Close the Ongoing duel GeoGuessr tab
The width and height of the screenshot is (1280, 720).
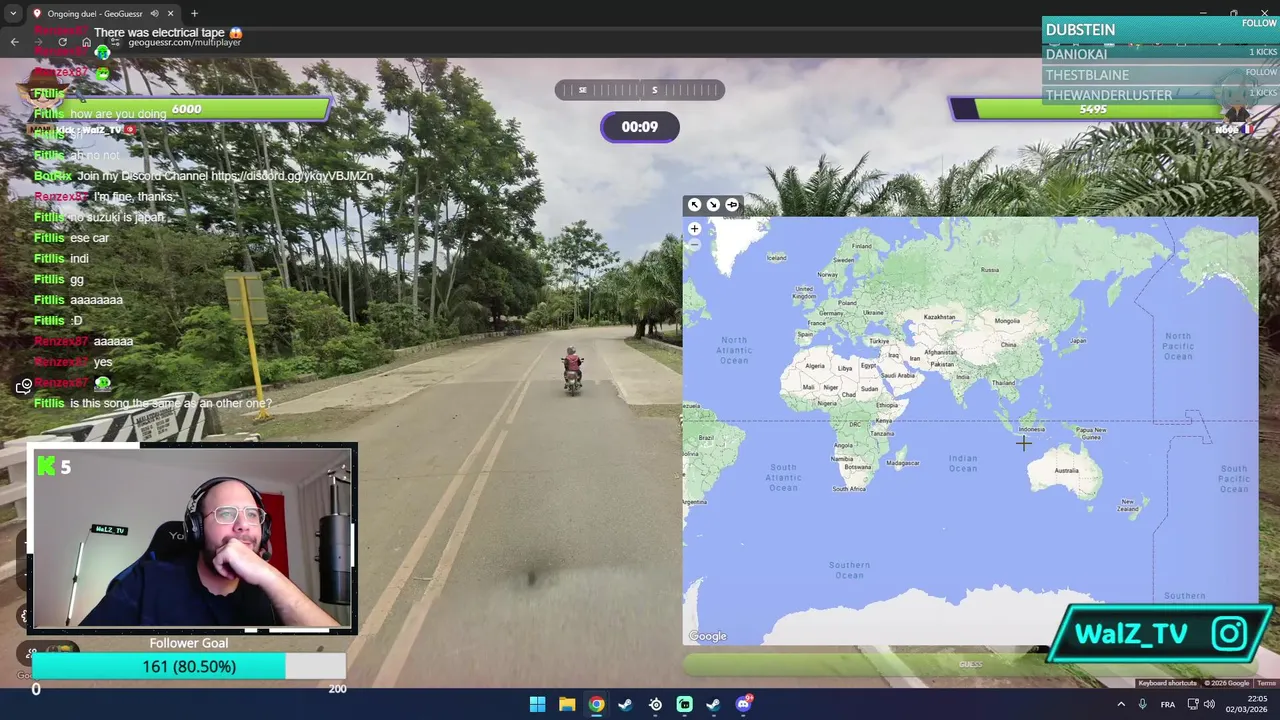pyautogui.click(x=171, y=14)
